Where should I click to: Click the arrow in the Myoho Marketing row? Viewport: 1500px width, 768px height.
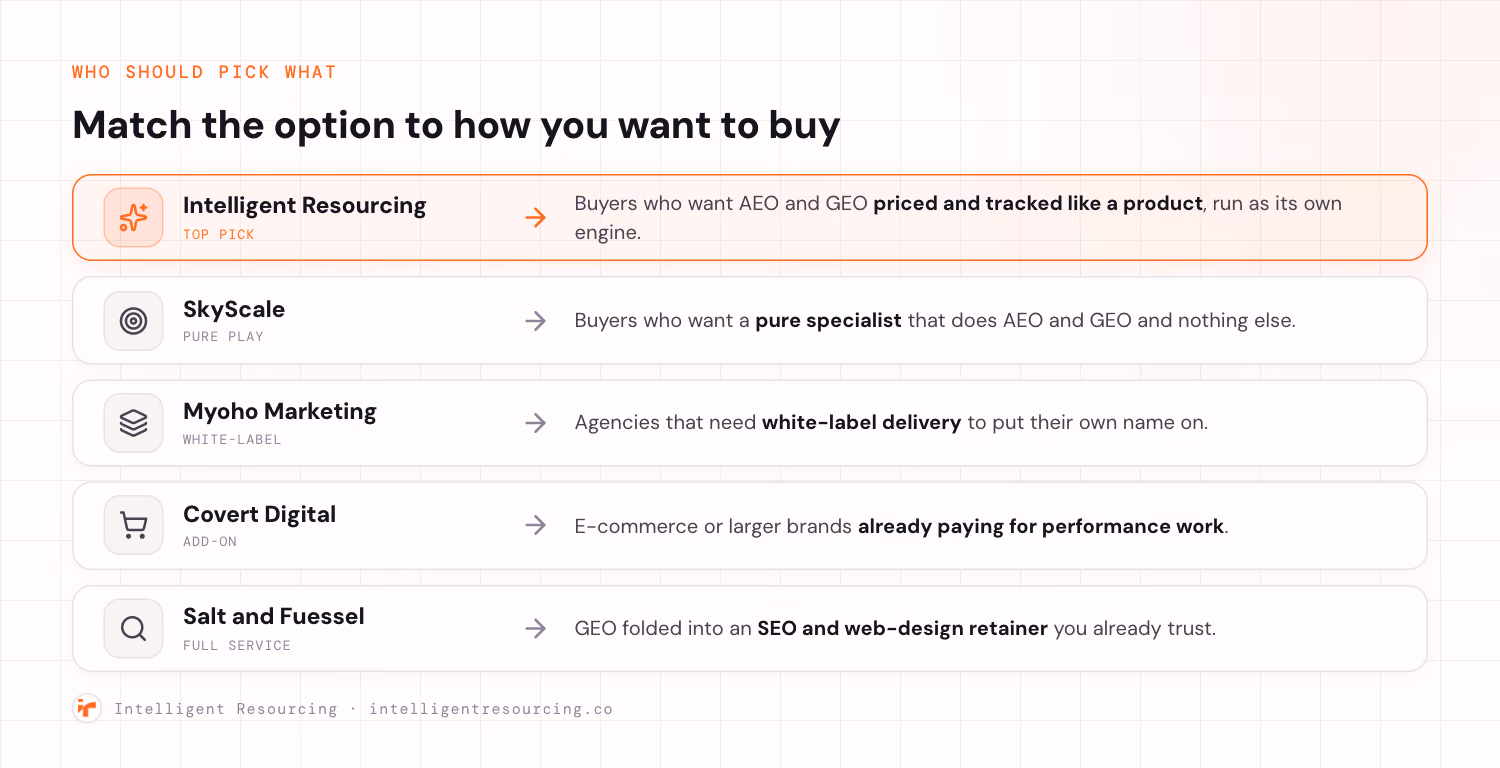tap(536, 423)
